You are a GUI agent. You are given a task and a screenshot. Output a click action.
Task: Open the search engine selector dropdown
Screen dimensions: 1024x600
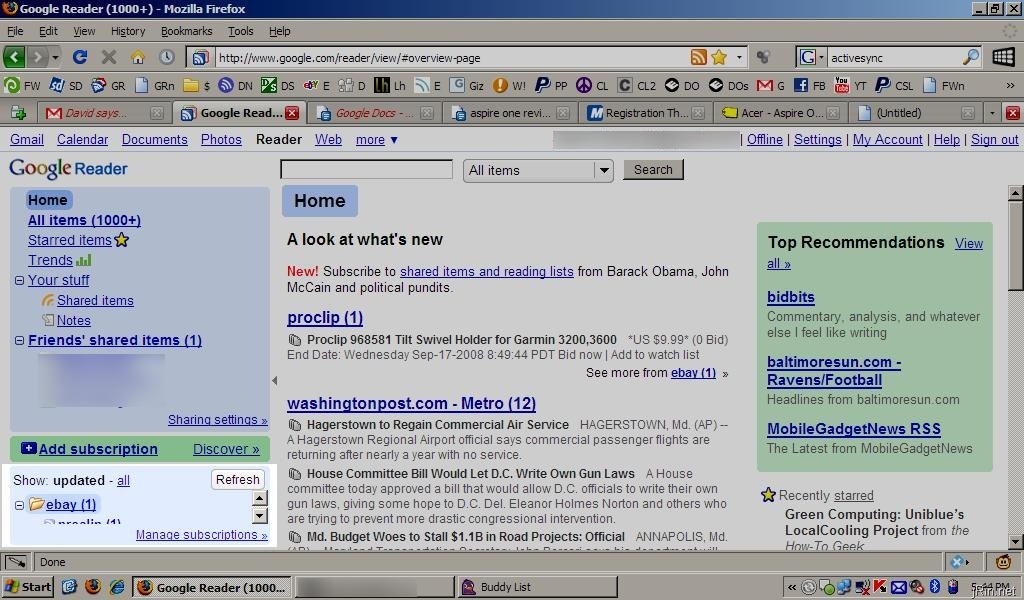coord(810,57)
